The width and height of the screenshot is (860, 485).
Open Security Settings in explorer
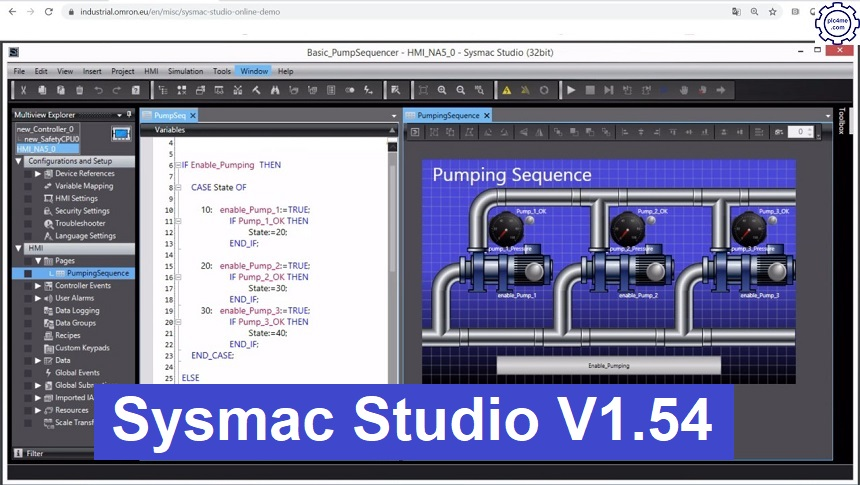click(82, 211)
